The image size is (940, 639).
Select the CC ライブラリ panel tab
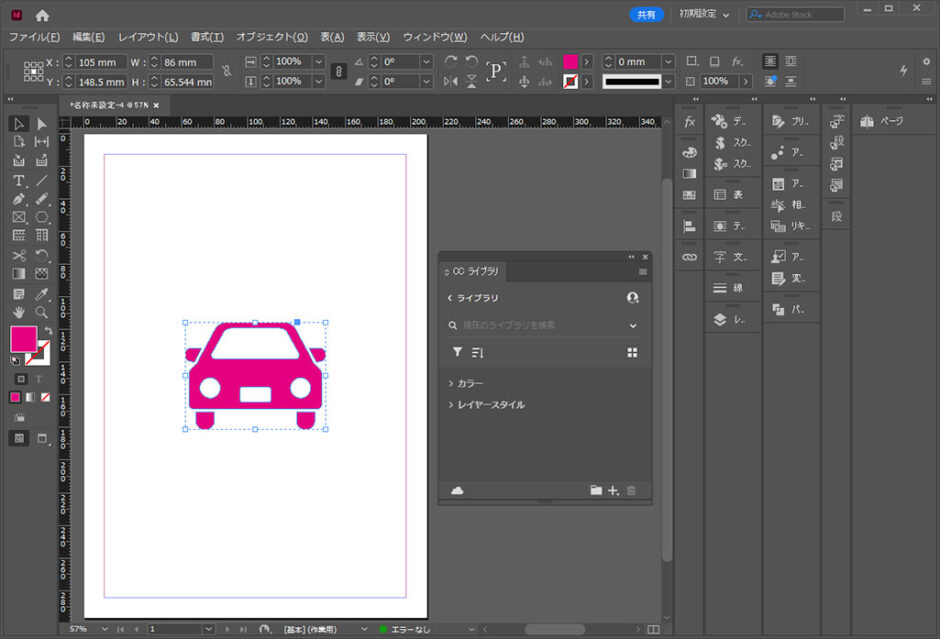pos(472,272)
